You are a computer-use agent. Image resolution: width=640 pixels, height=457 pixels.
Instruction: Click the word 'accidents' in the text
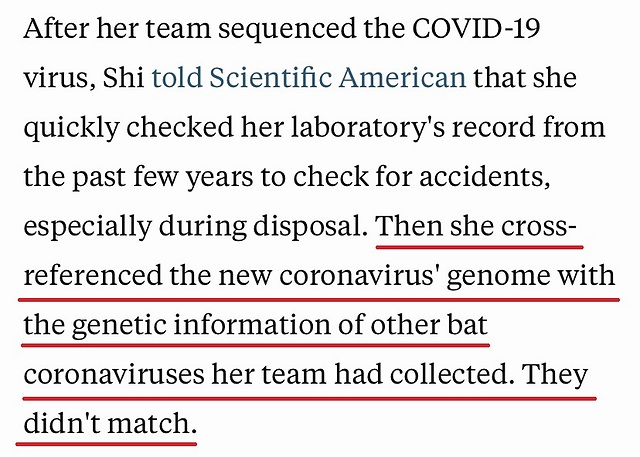click(x=484, y=177)
